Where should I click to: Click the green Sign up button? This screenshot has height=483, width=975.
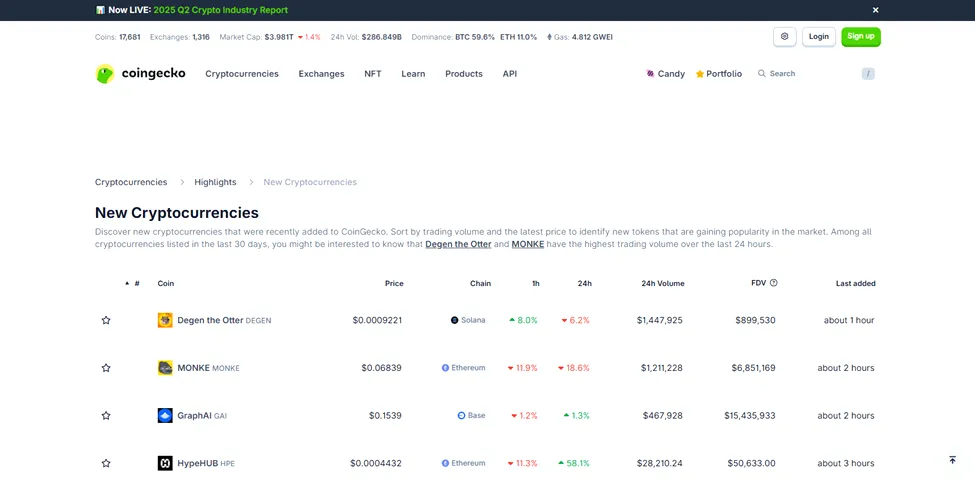click(x=861, y=37)
